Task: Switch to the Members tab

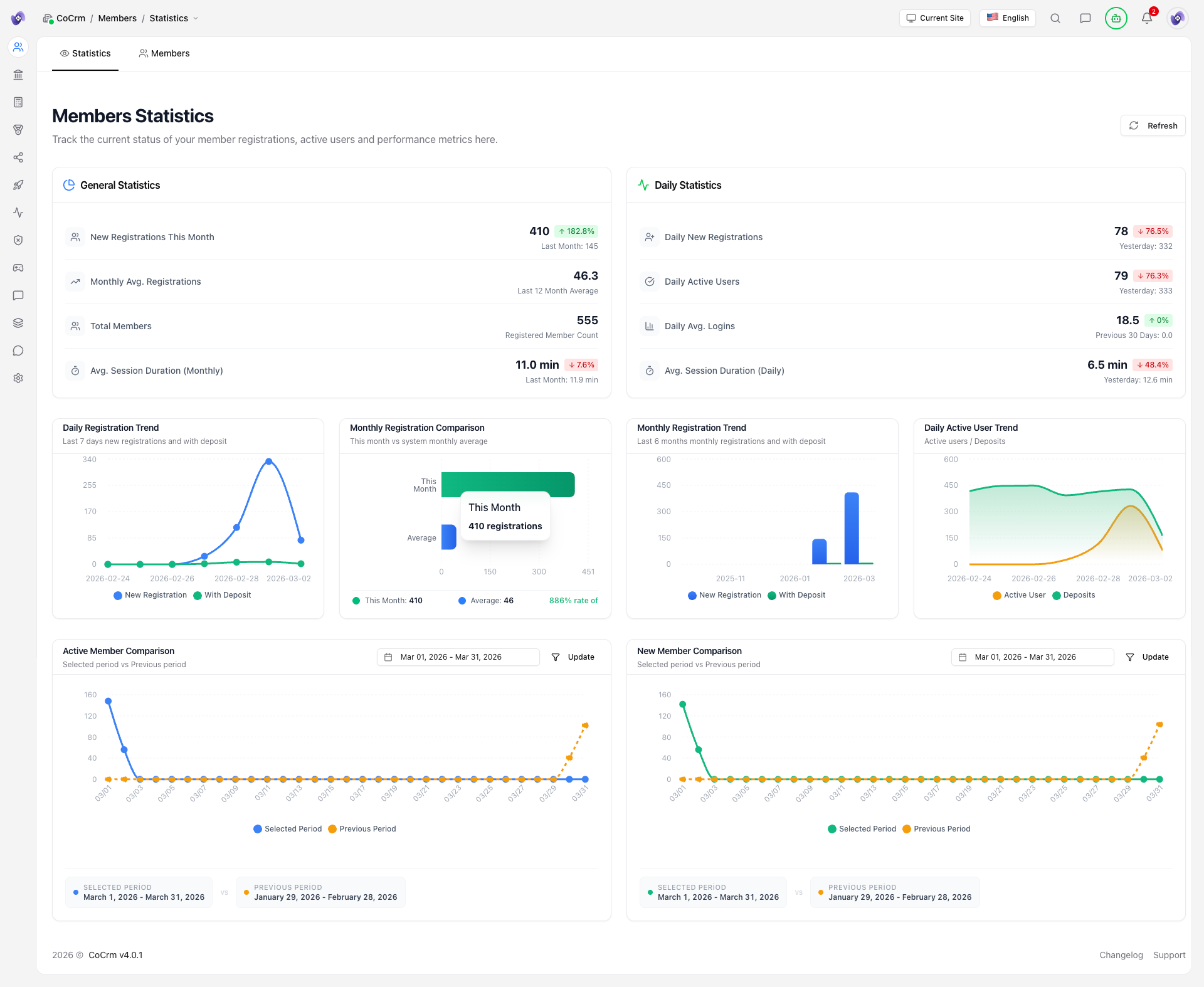Action: click(164, 53)
